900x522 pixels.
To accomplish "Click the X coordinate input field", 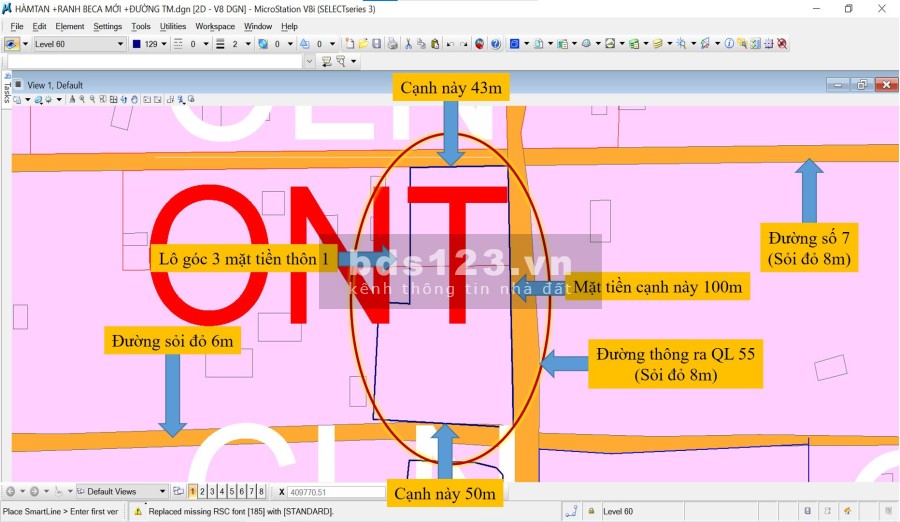I will [x=336, y=492].
